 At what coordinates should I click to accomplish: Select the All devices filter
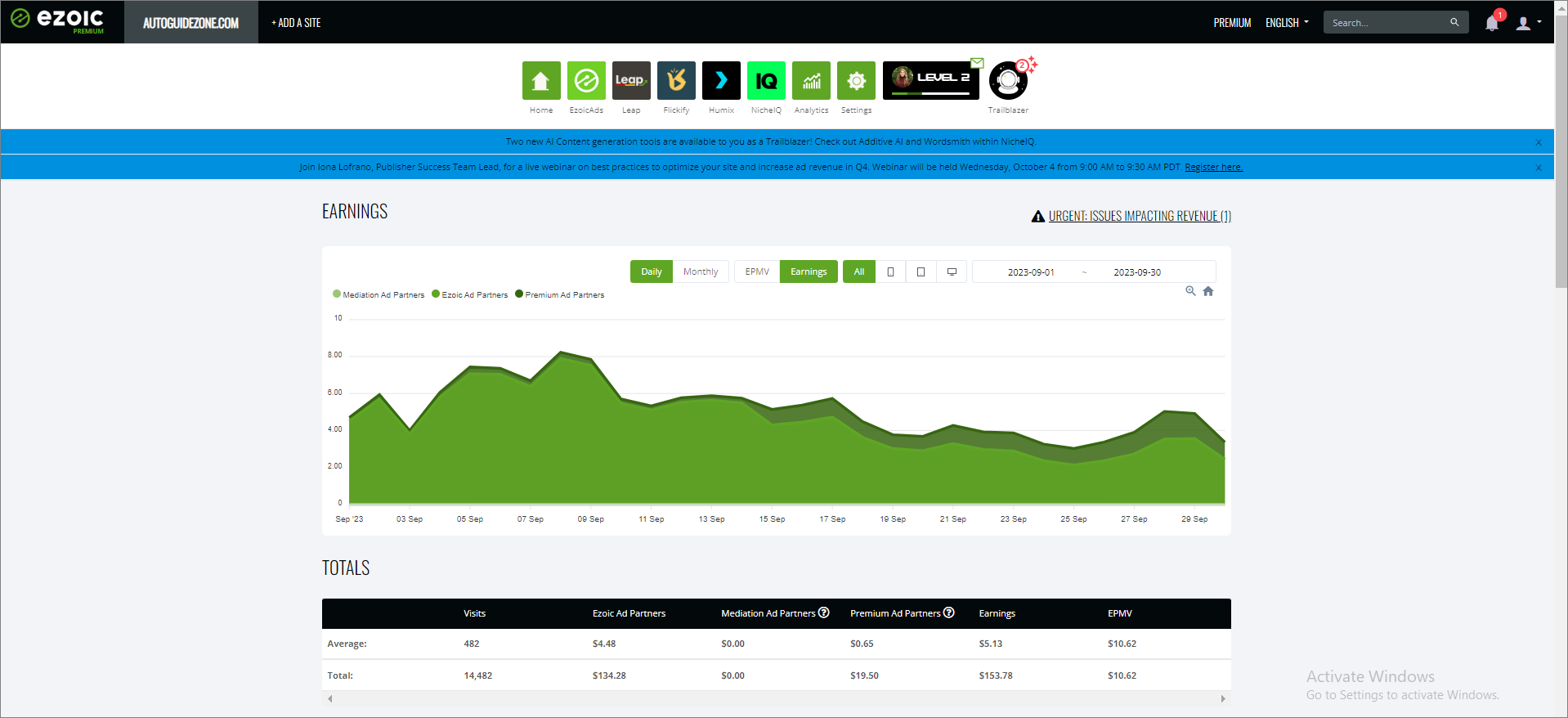859,271
